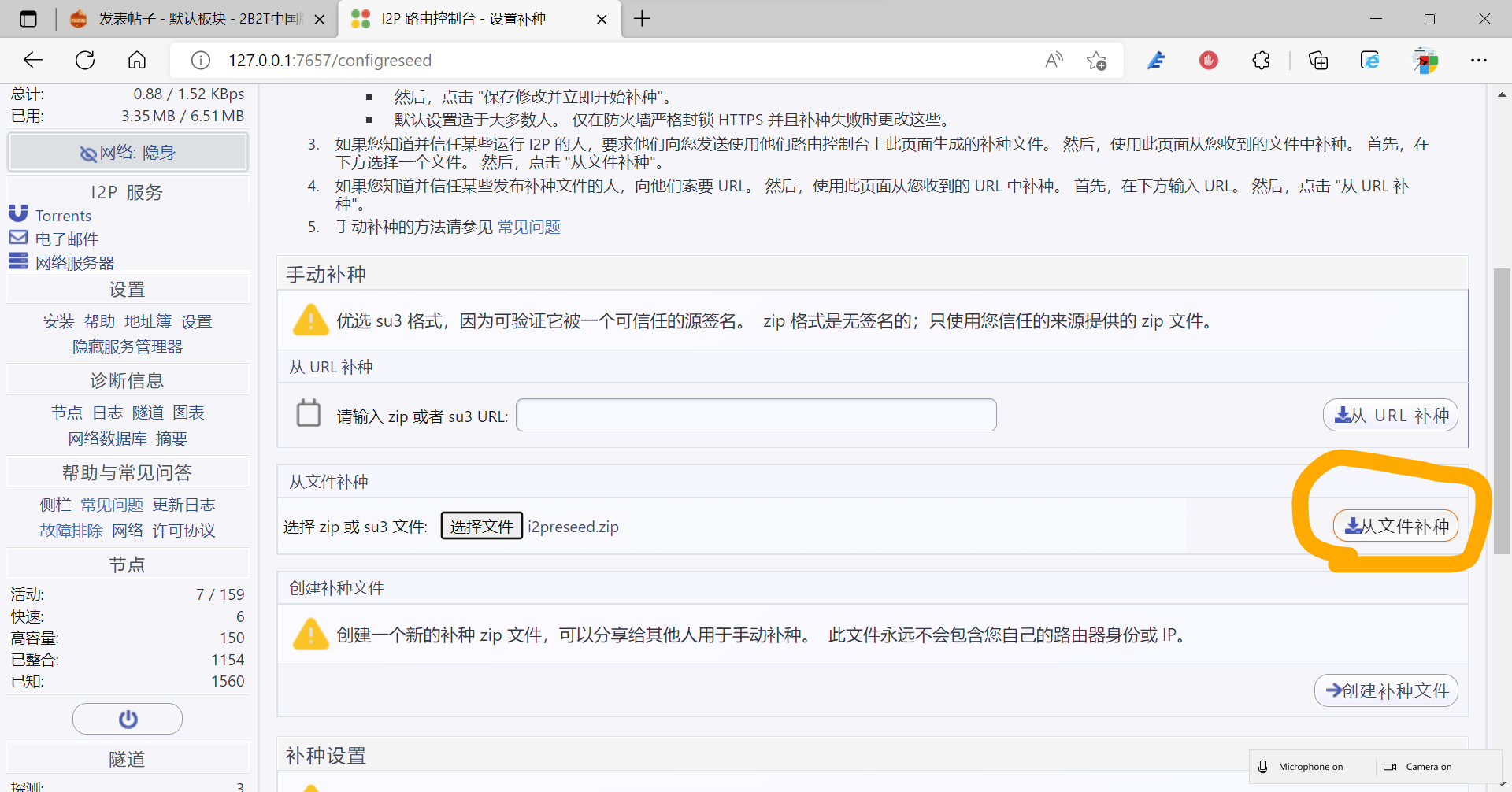Click the address bar URL
This screenshot has width=1512, height=792.
(x=330, y=61)
